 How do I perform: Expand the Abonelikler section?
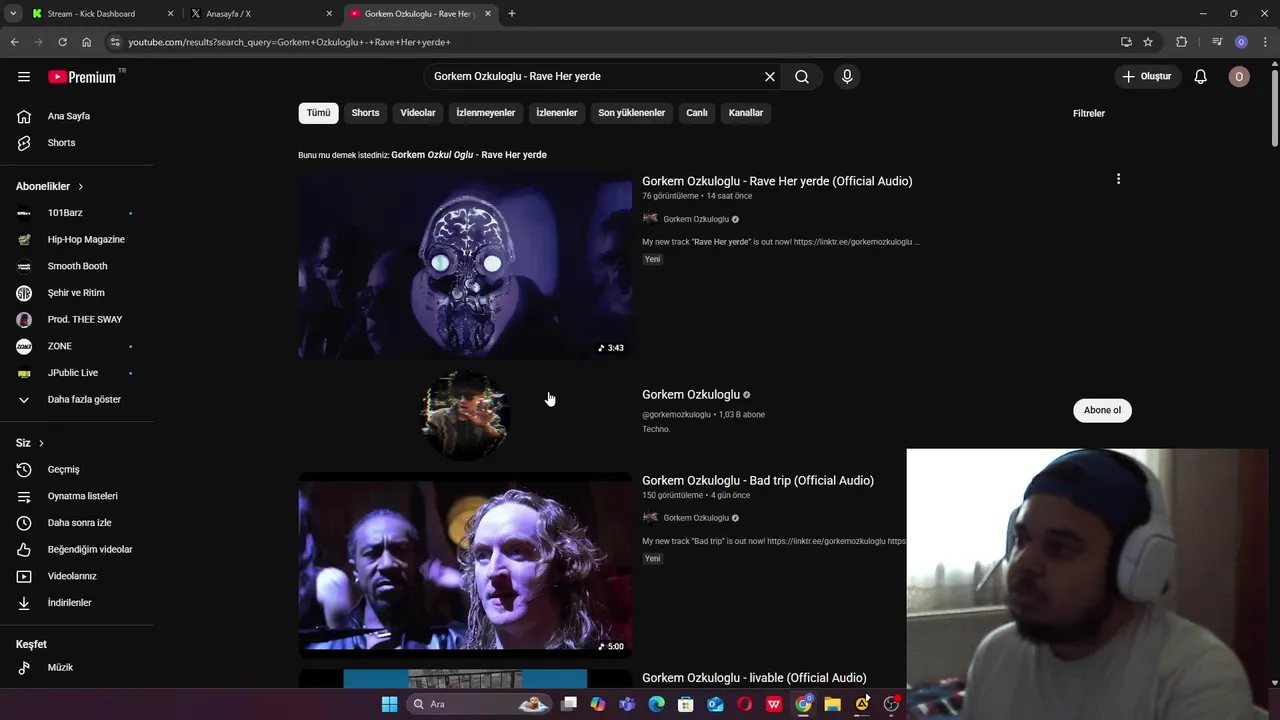(50, 186)
